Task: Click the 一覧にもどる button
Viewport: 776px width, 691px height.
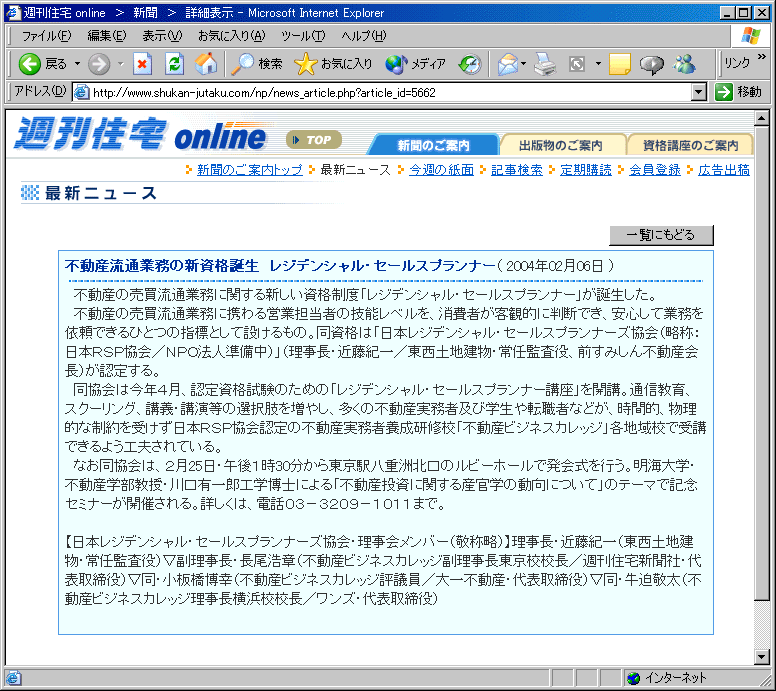Action: point(661,235)
